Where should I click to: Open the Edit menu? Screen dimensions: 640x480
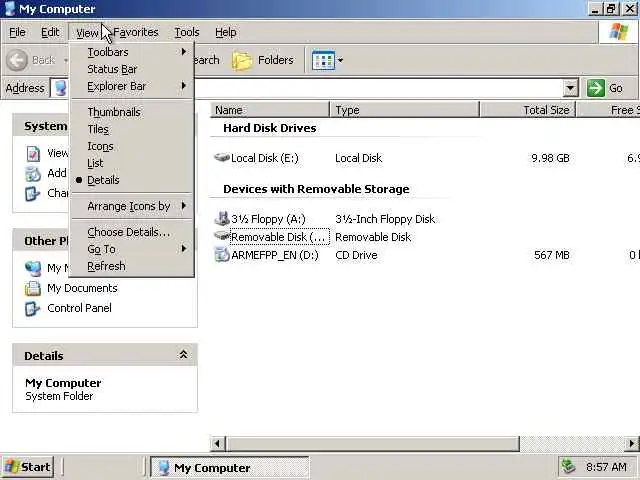pos(50,32)
